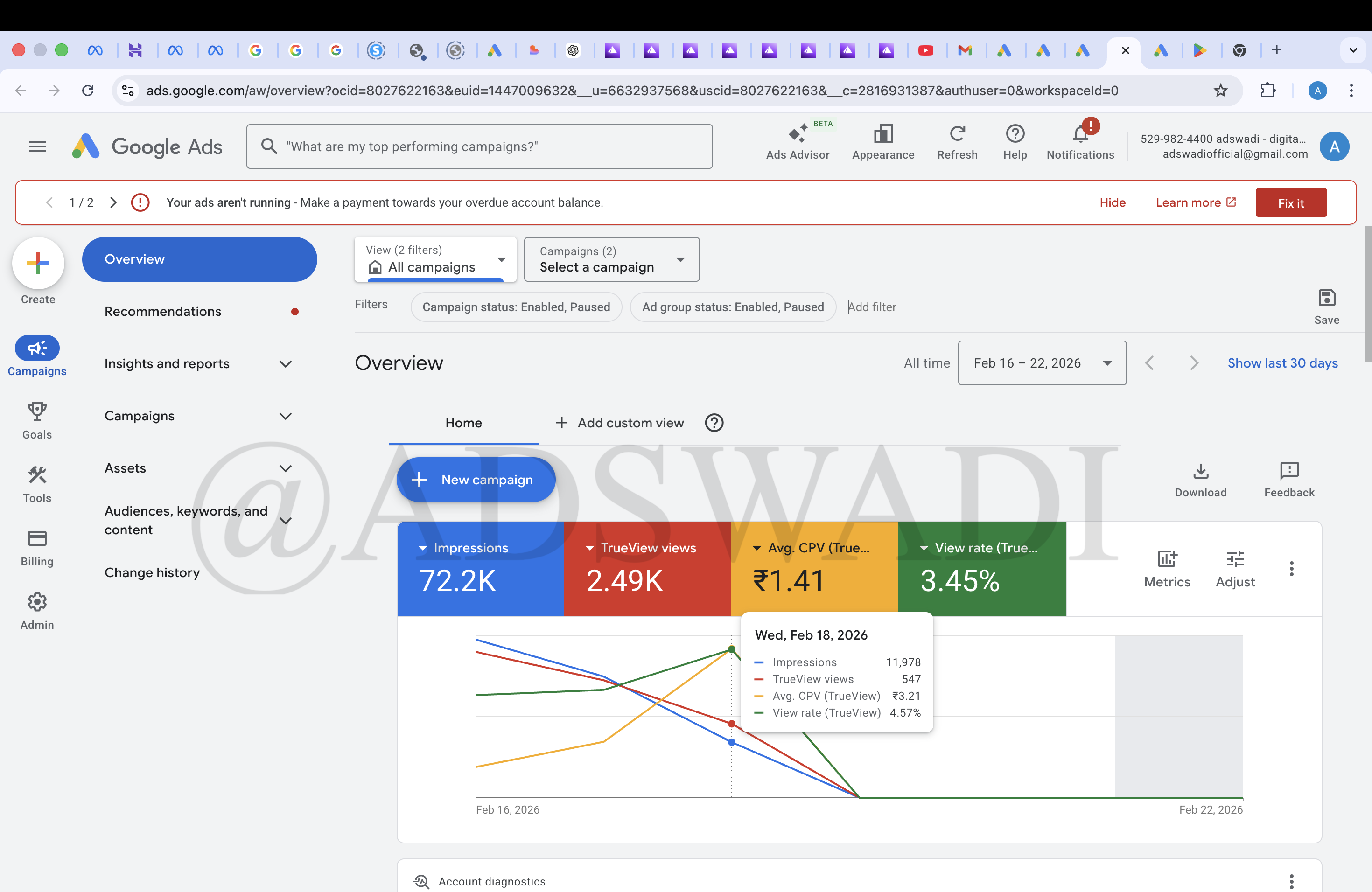
Task: Open the Feb 16 – 22 date range dropdown
Action: pyautogui.click(x=1042, y=363)
